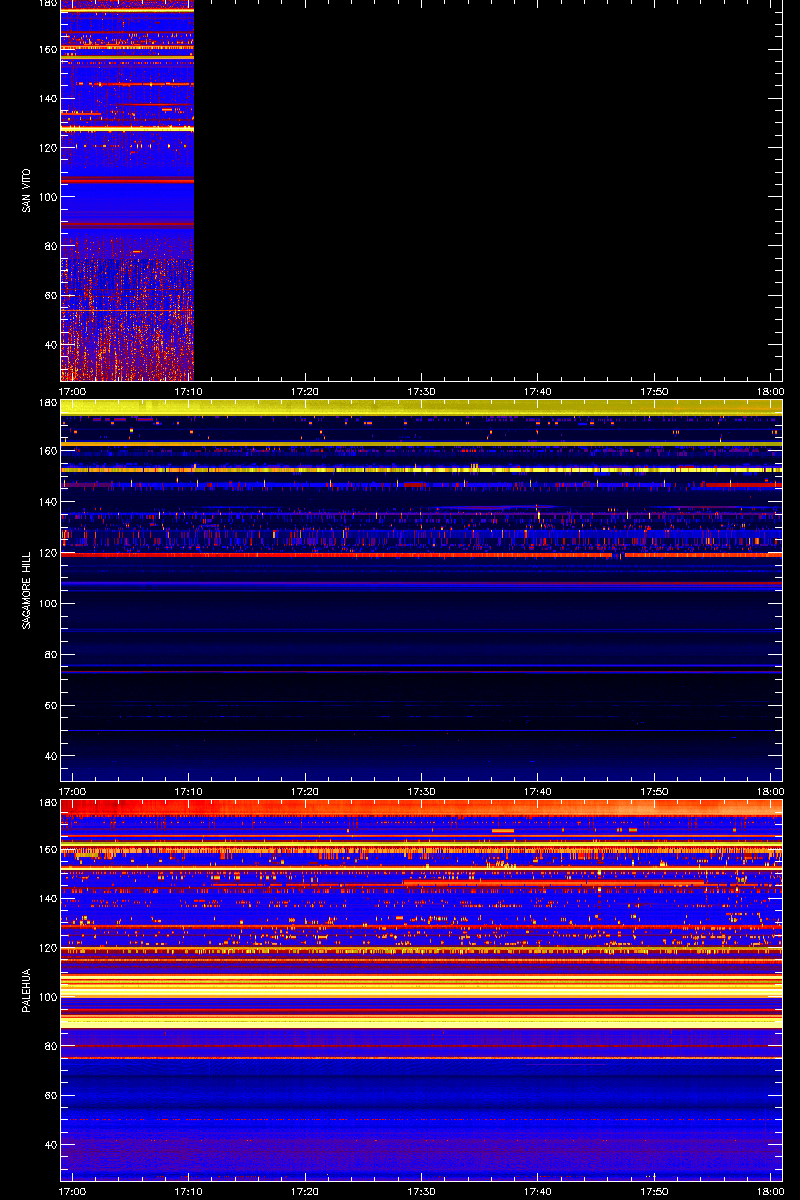The width and height of the screenshot is (800, 1200).
Task: Click the 140 frequency tick on San Vito axis
Action: [x=46, y=98]
